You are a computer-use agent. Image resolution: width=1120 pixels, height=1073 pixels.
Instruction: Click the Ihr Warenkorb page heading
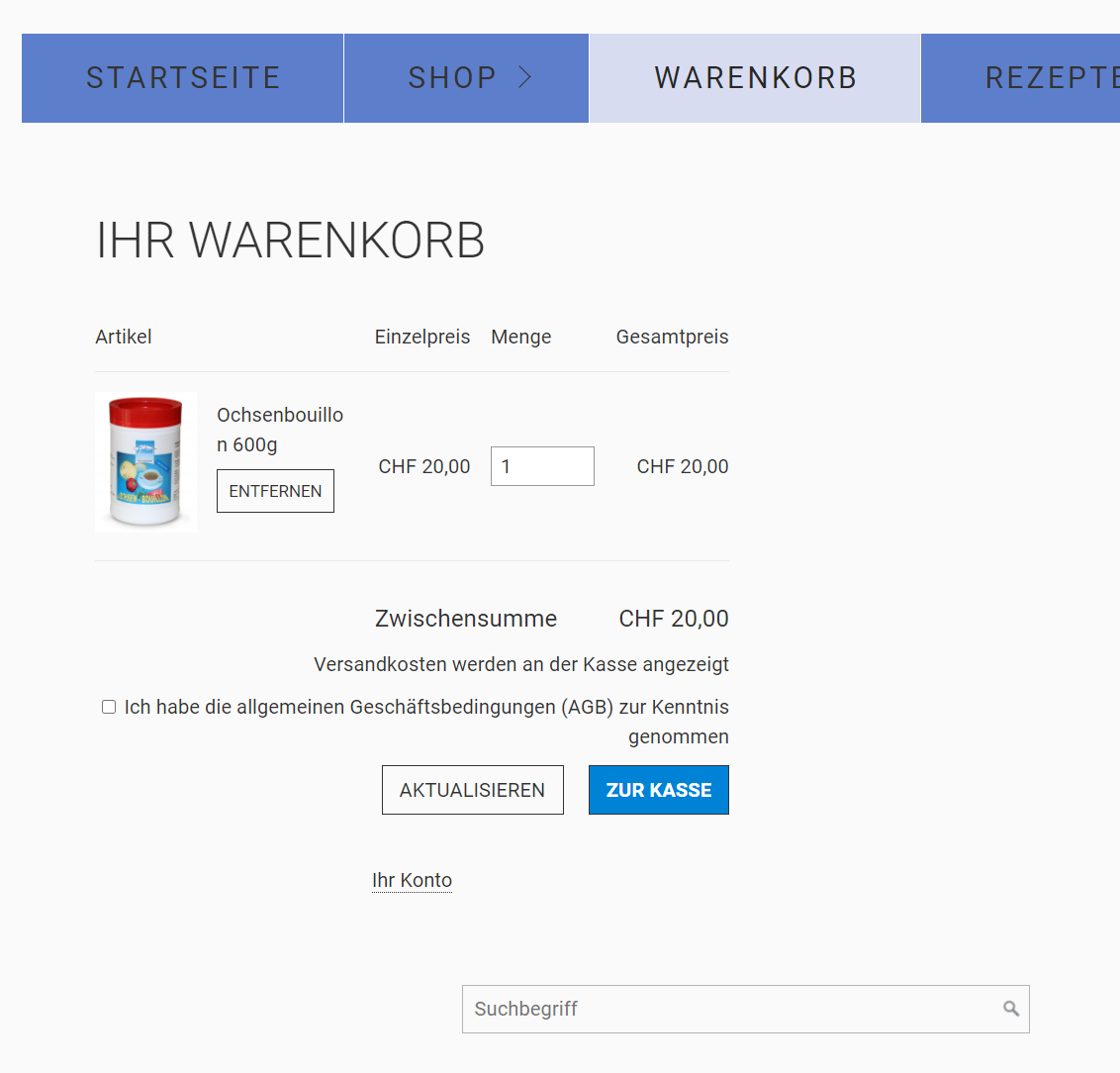[290, 240]
